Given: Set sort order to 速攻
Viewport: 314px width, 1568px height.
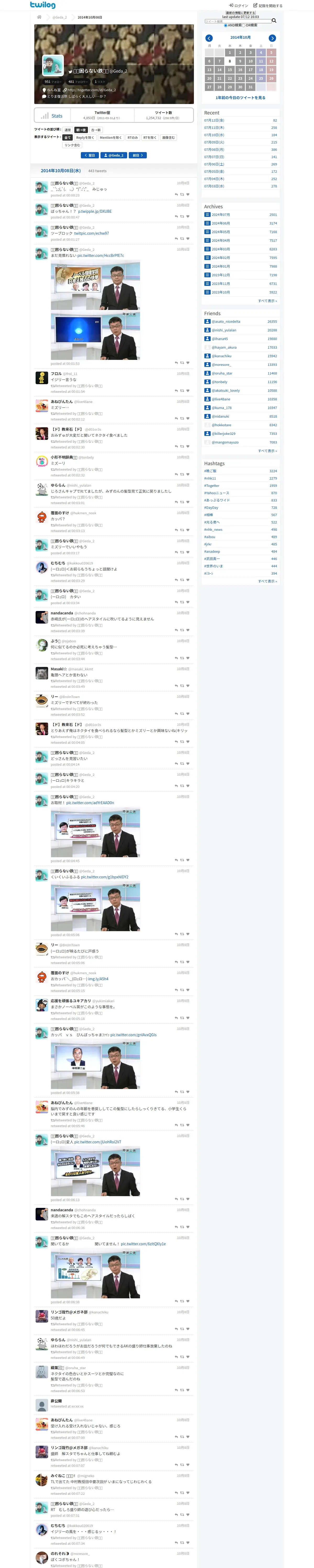Looking at the screenshot, I should 68,130.
